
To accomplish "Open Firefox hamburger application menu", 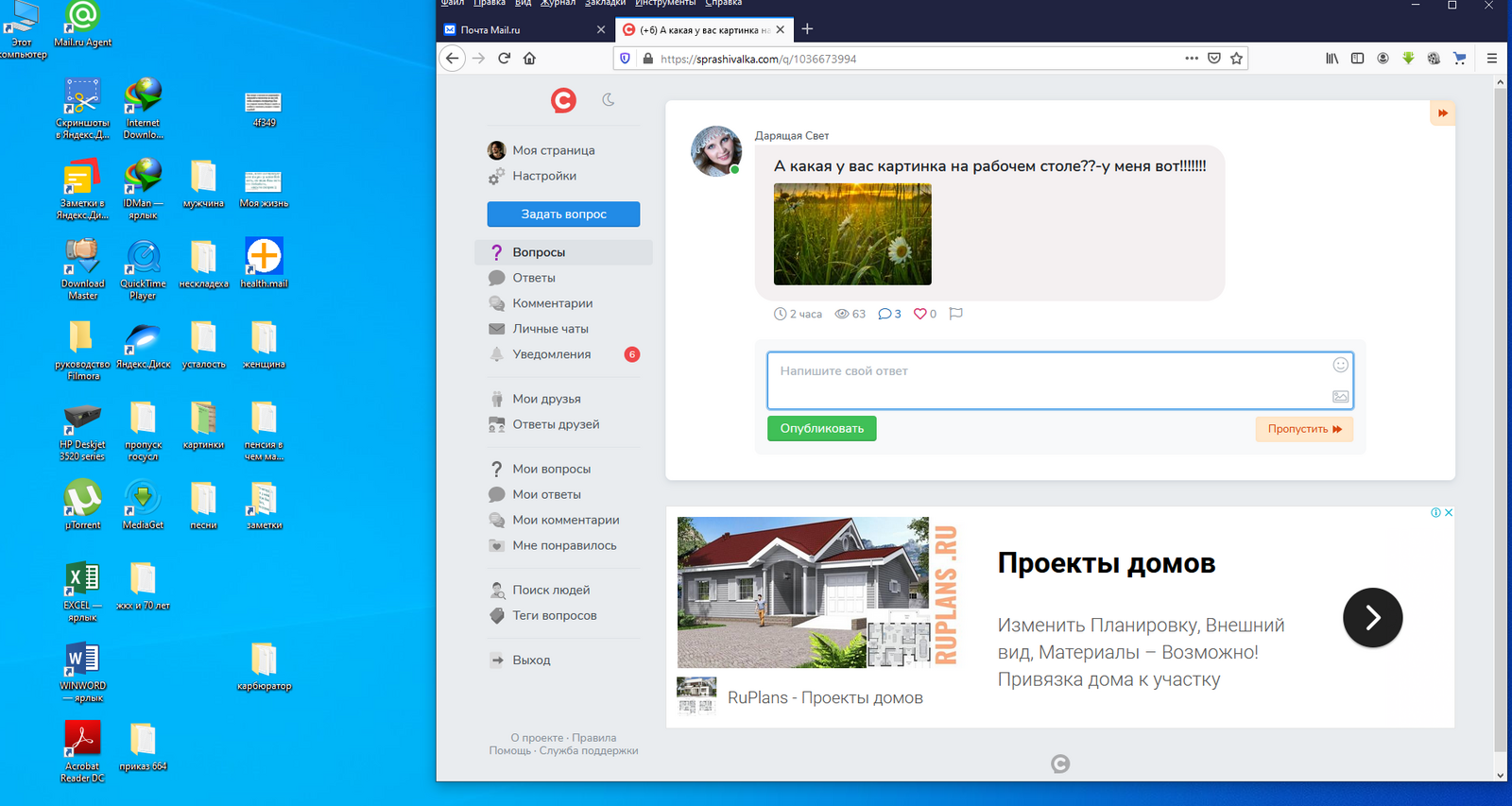I will click(1492, 59).
